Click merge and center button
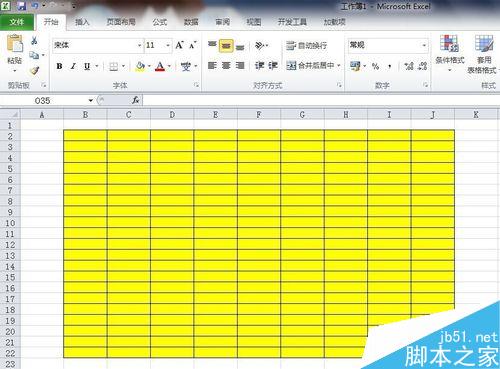Viewport: 500px width, 369px height. click(x=310, y=66)
